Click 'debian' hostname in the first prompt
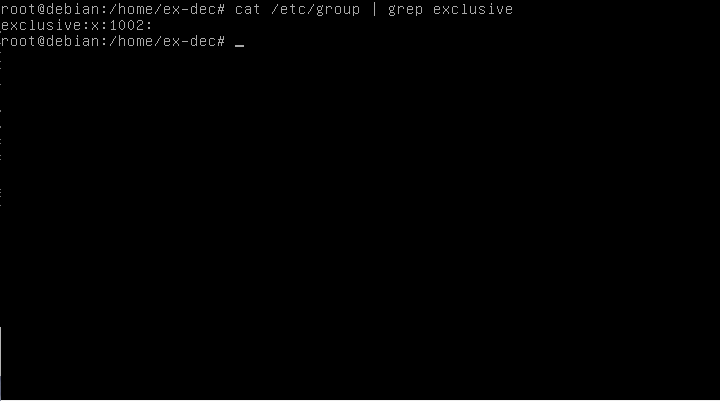 pos(73,9)
